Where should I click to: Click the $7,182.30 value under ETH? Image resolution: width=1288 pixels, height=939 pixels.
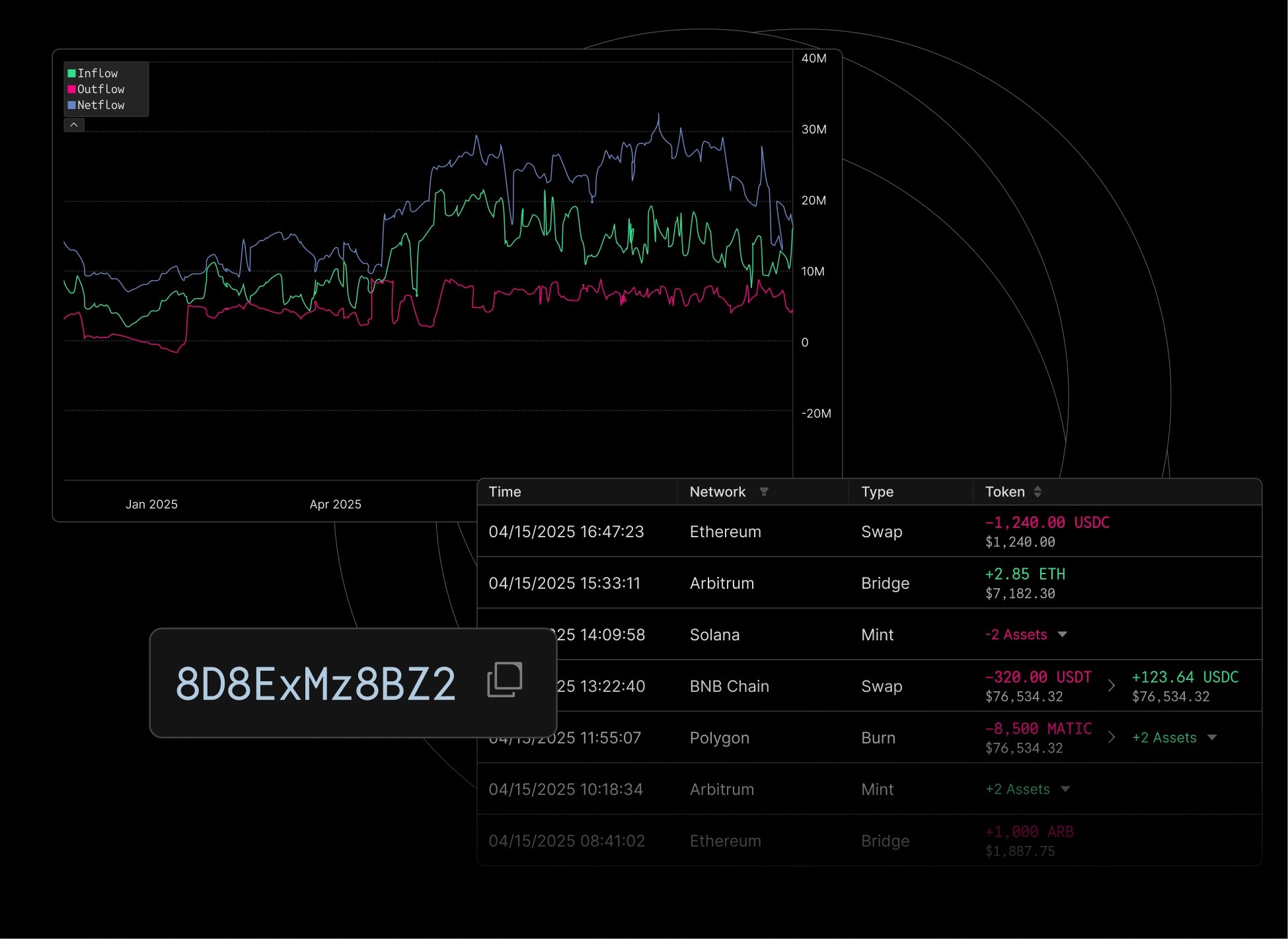click(1020, 593)
